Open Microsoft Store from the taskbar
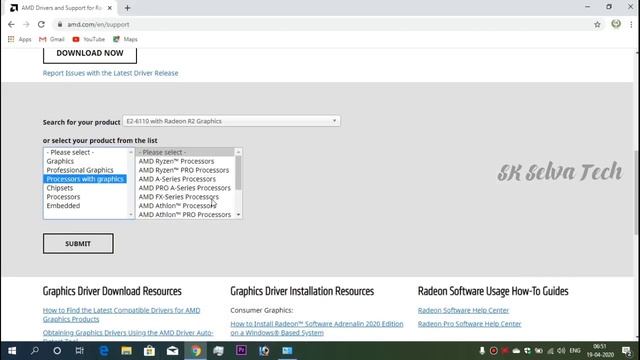Image resolution: width=640 pixels, height=360 pixels. coord(149,351)
